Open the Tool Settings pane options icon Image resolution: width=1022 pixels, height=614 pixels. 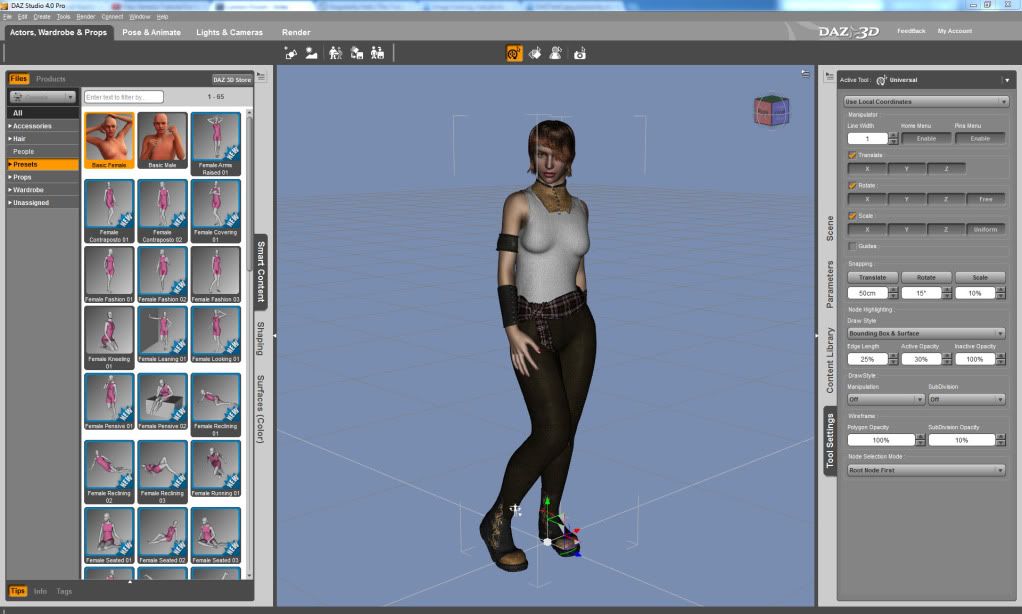tap(829, 77)
